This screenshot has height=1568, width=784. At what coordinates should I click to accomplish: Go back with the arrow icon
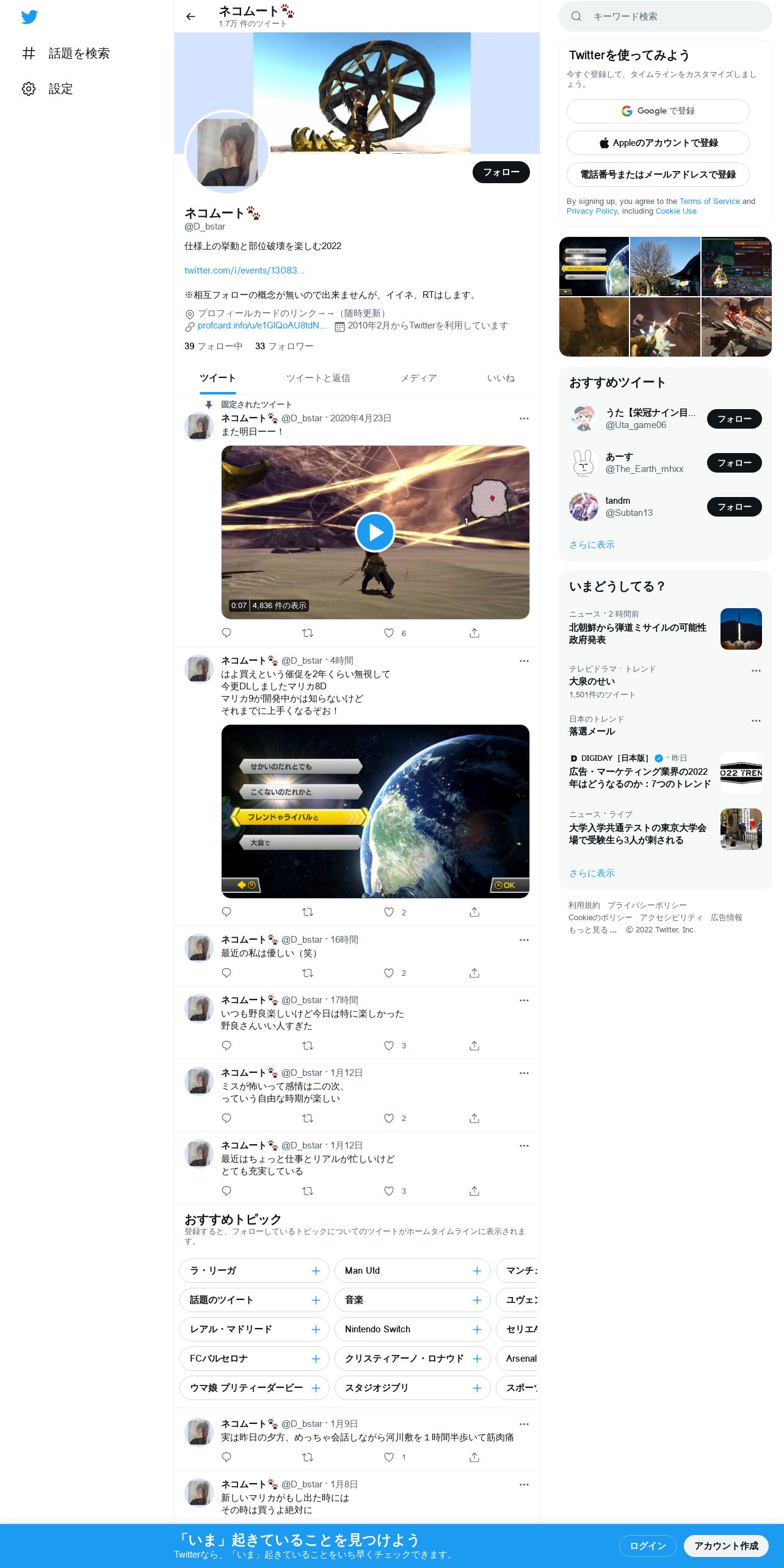(191, 16)
